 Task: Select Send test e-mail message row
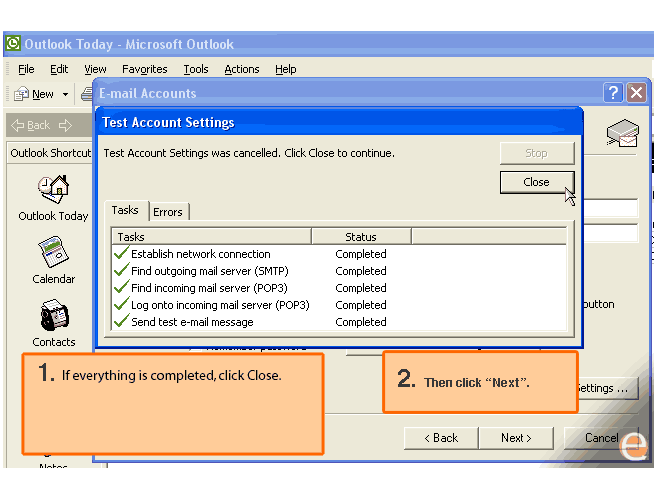[x=339, y=322]
